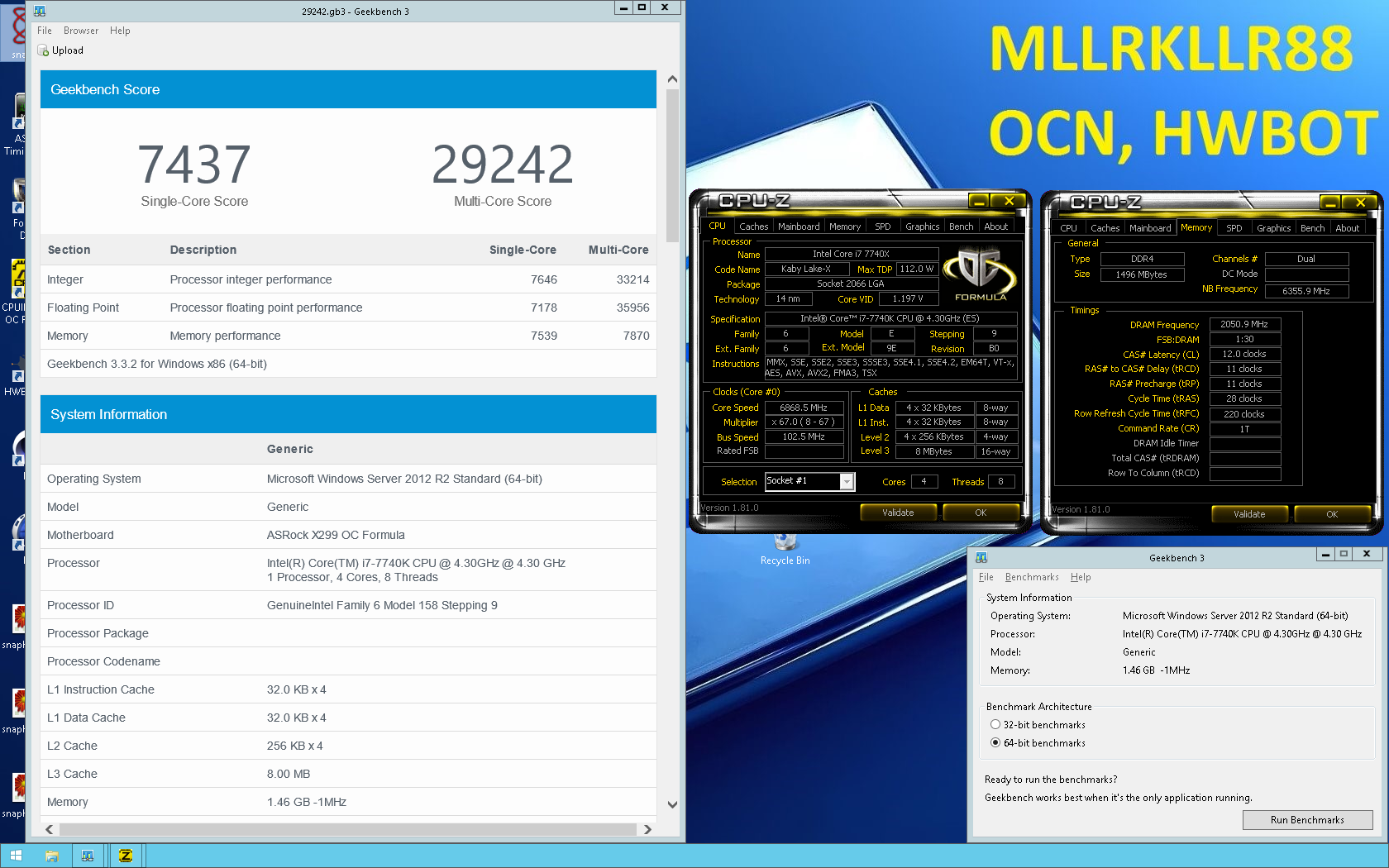Click OK in left CPU-Z window

pyautogui.click(x=981, y=513)
